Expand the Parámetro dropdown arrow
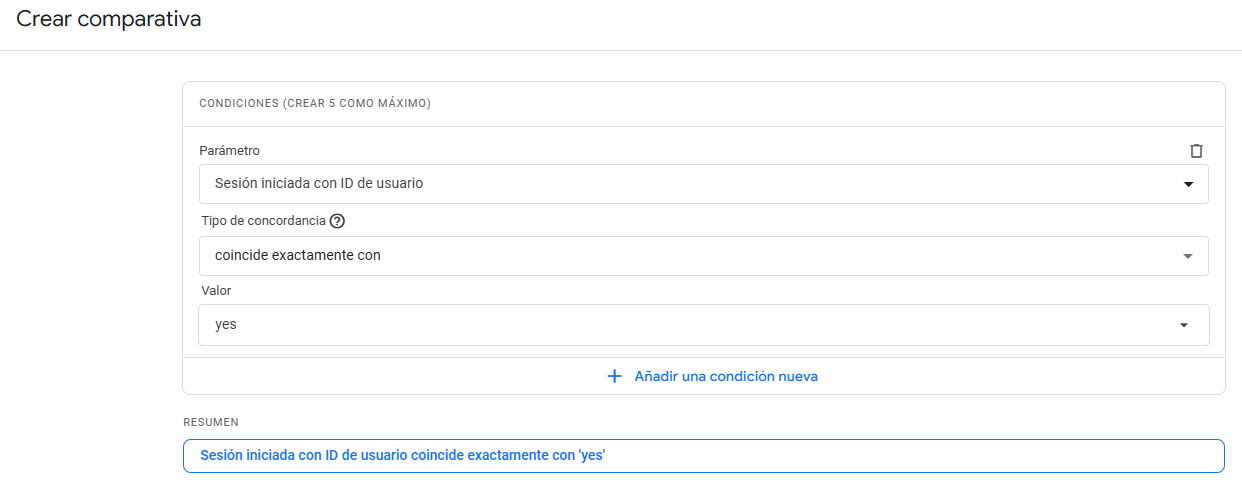The width and height of the screenshot is (1242, 494). (1188, 184)
